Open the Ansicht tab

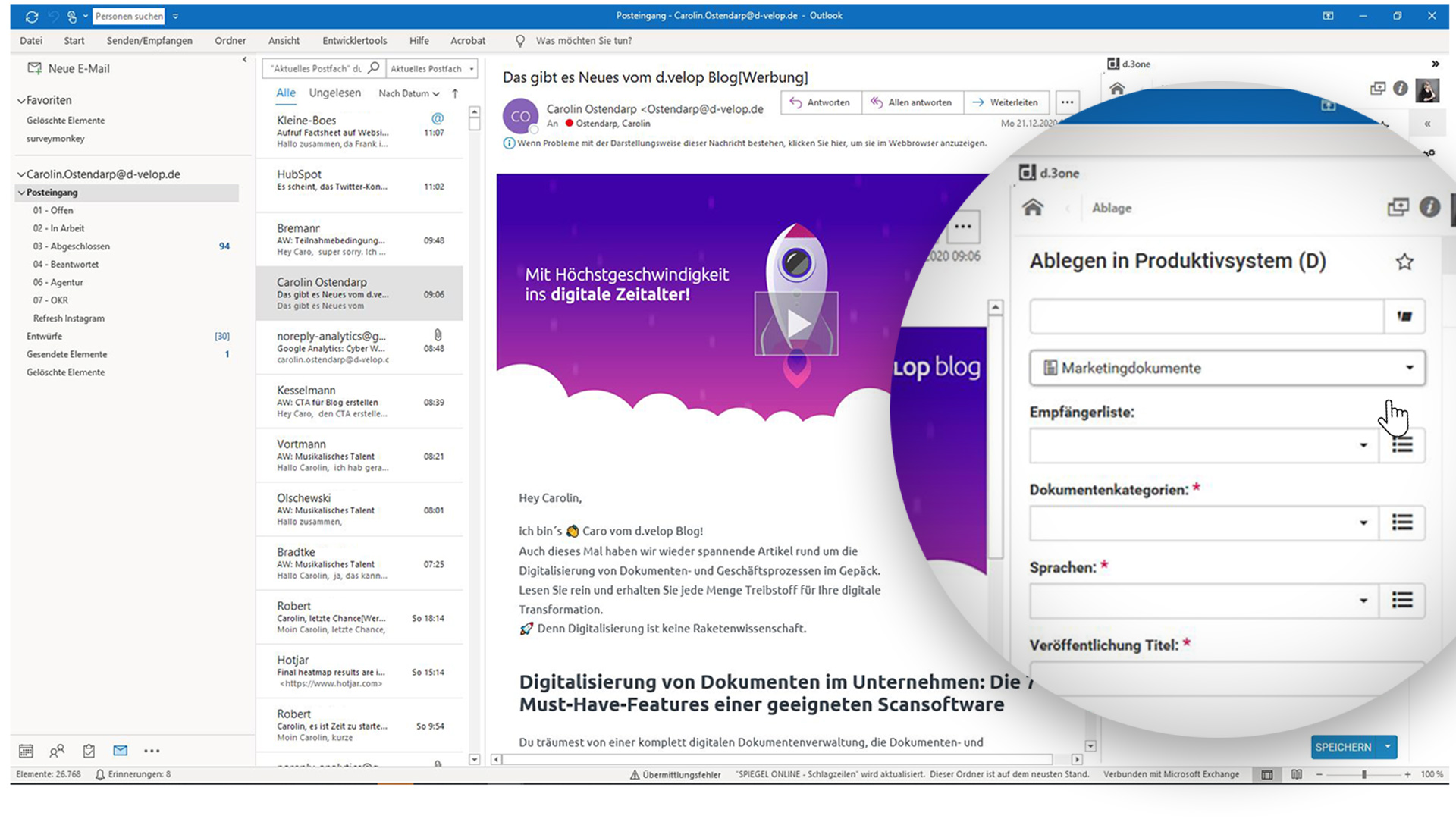tap(284, 41)
